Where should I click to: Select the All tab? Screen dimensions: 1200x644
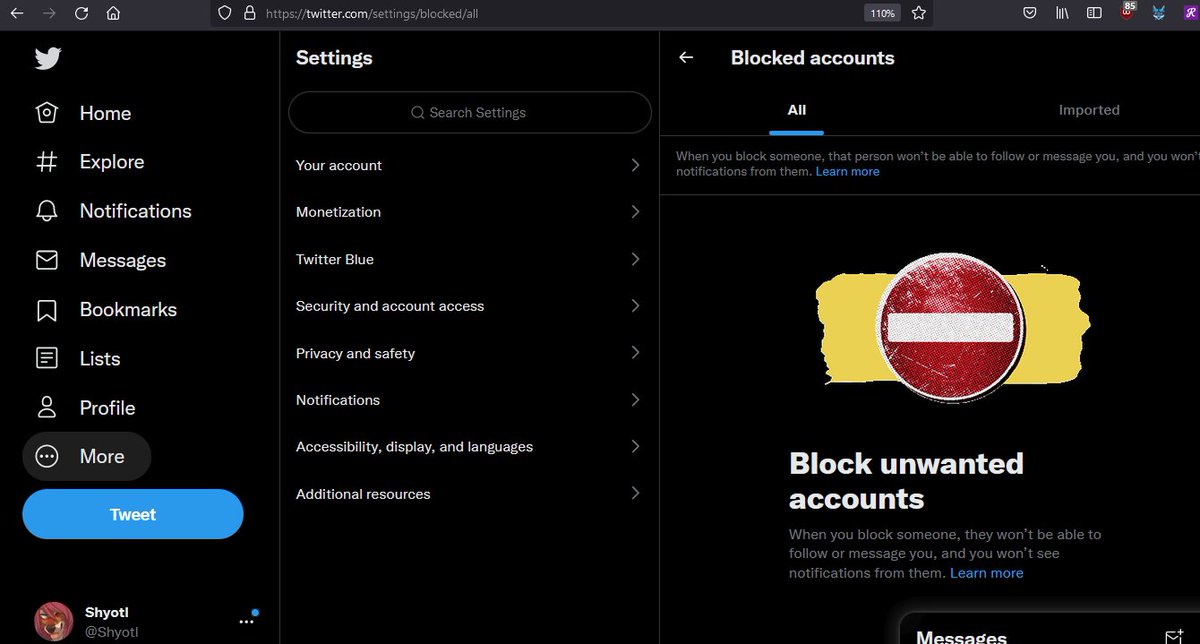796,110
